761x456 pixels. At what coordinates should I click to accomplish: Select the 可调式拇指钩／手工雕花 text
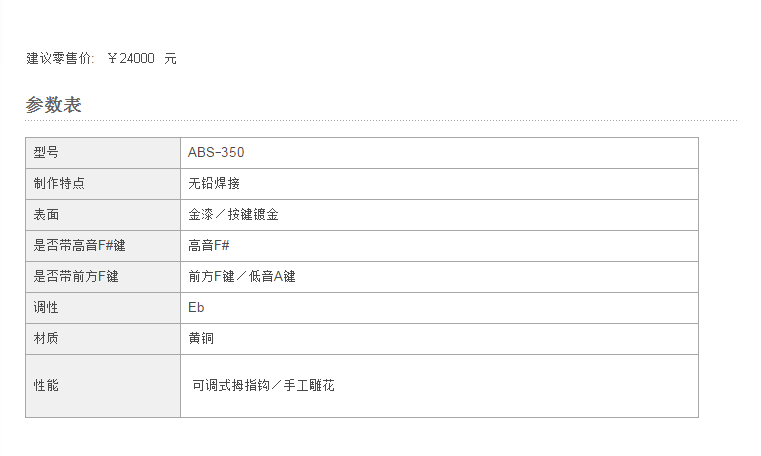264,386
